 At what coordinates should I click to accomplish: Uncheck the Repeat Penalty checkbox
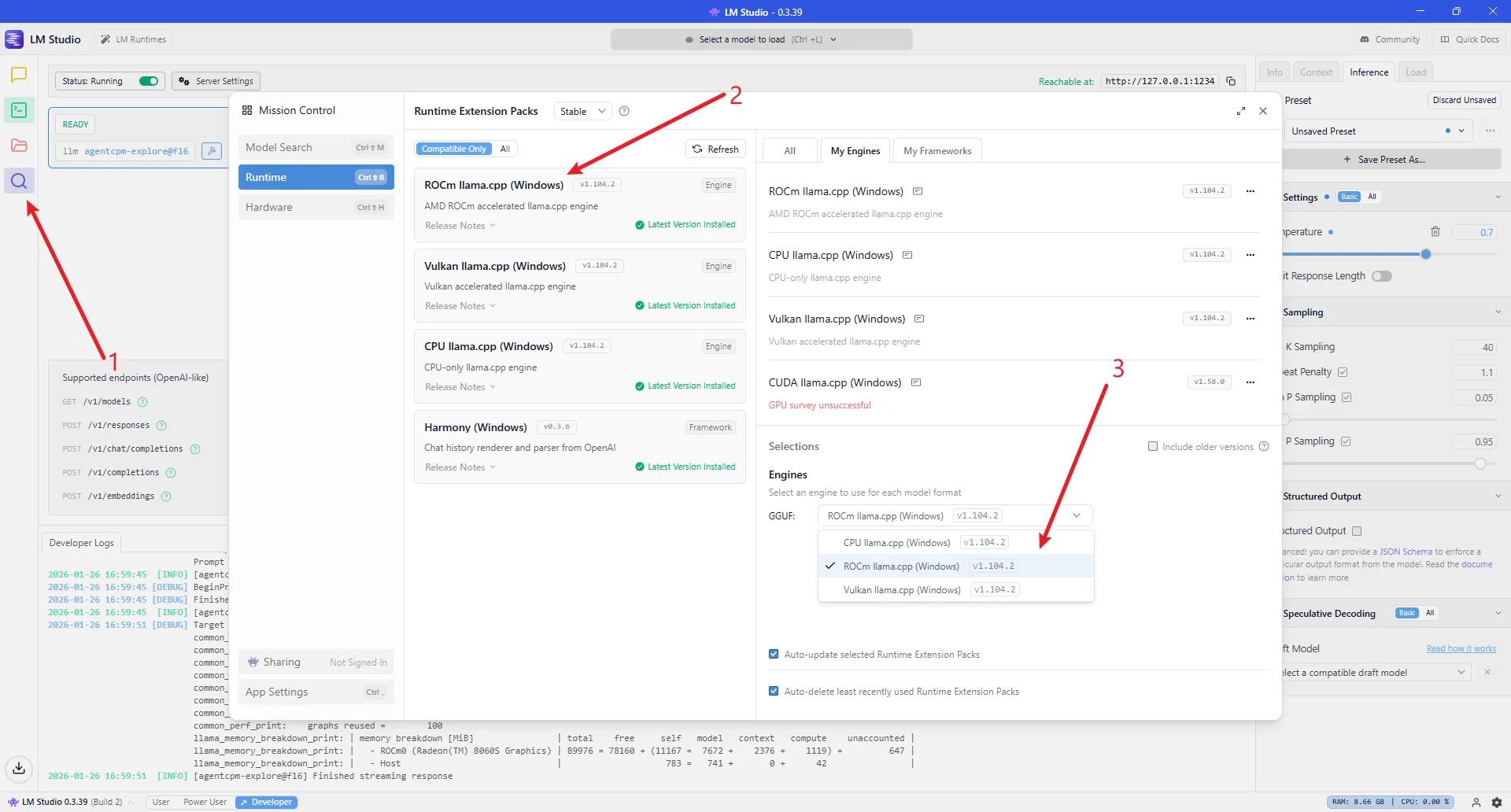[x=1343, y=372]
